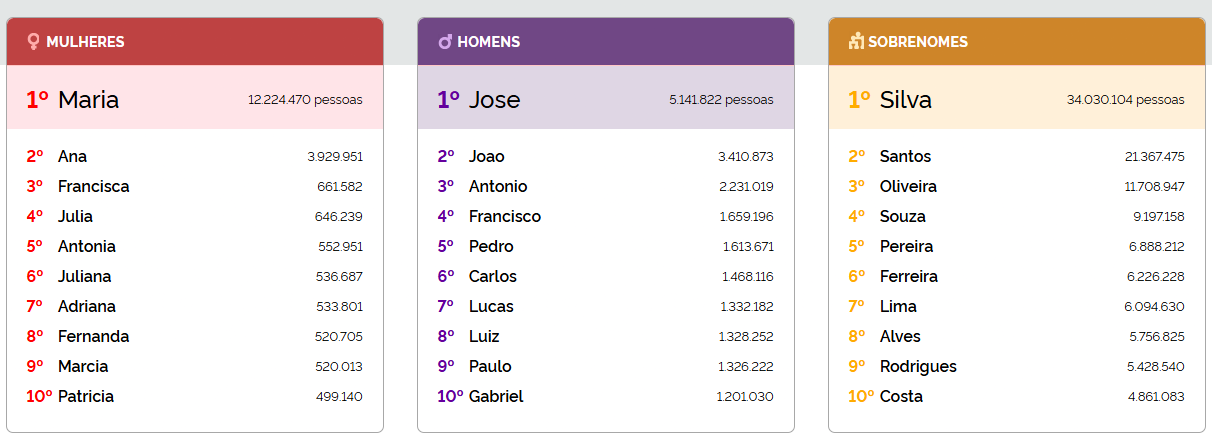1212x433 pixels.
Task: Open the top female name Maria
Action: [88, 100]
